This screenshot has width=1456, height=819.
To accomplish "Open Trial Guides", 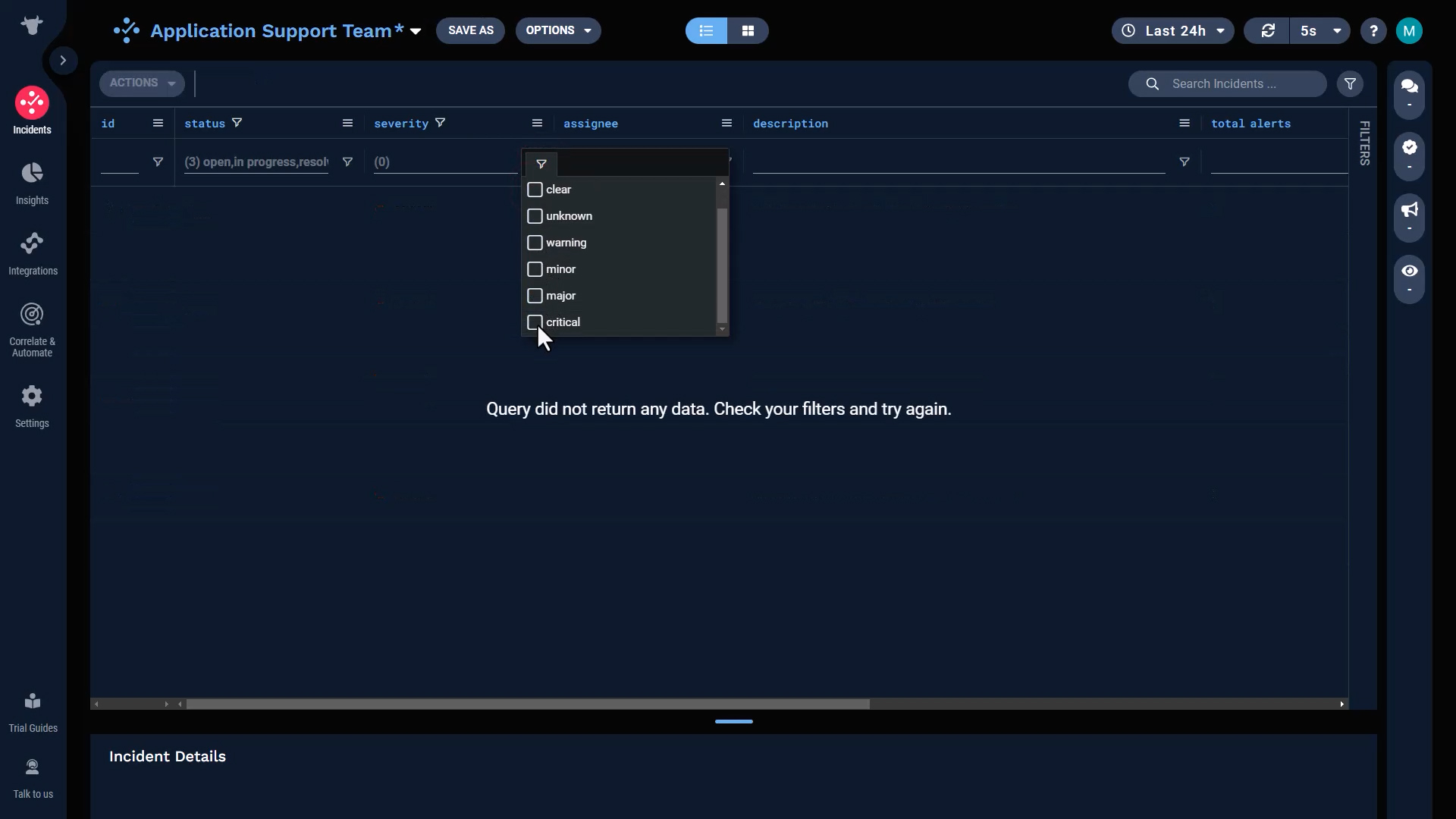I will pos(33,713).
